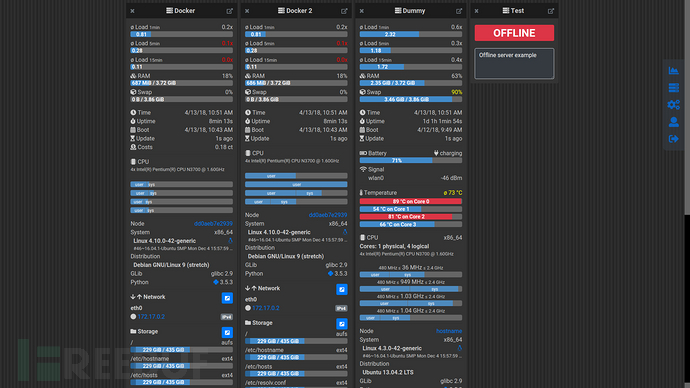Click the wifi Signal icon in Dummy panel

tap(363, 169)
